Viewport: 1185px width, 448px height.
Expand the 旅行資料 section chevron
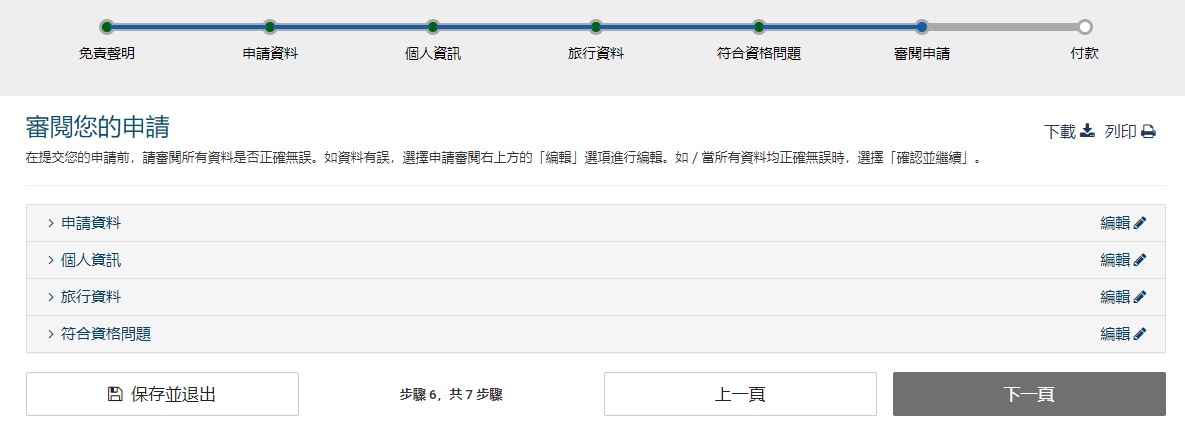tap(51, 297)
